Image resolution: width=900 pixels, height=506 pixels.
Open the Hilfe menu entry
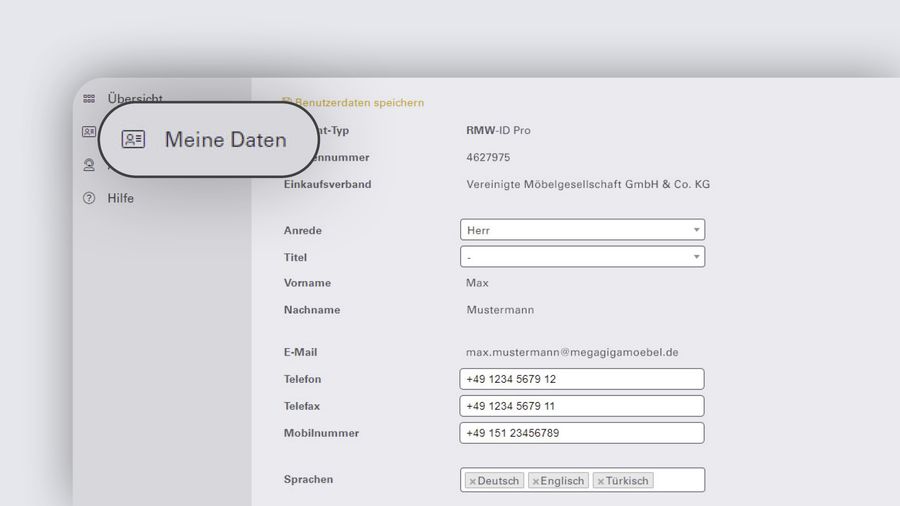tap(121, 198)
